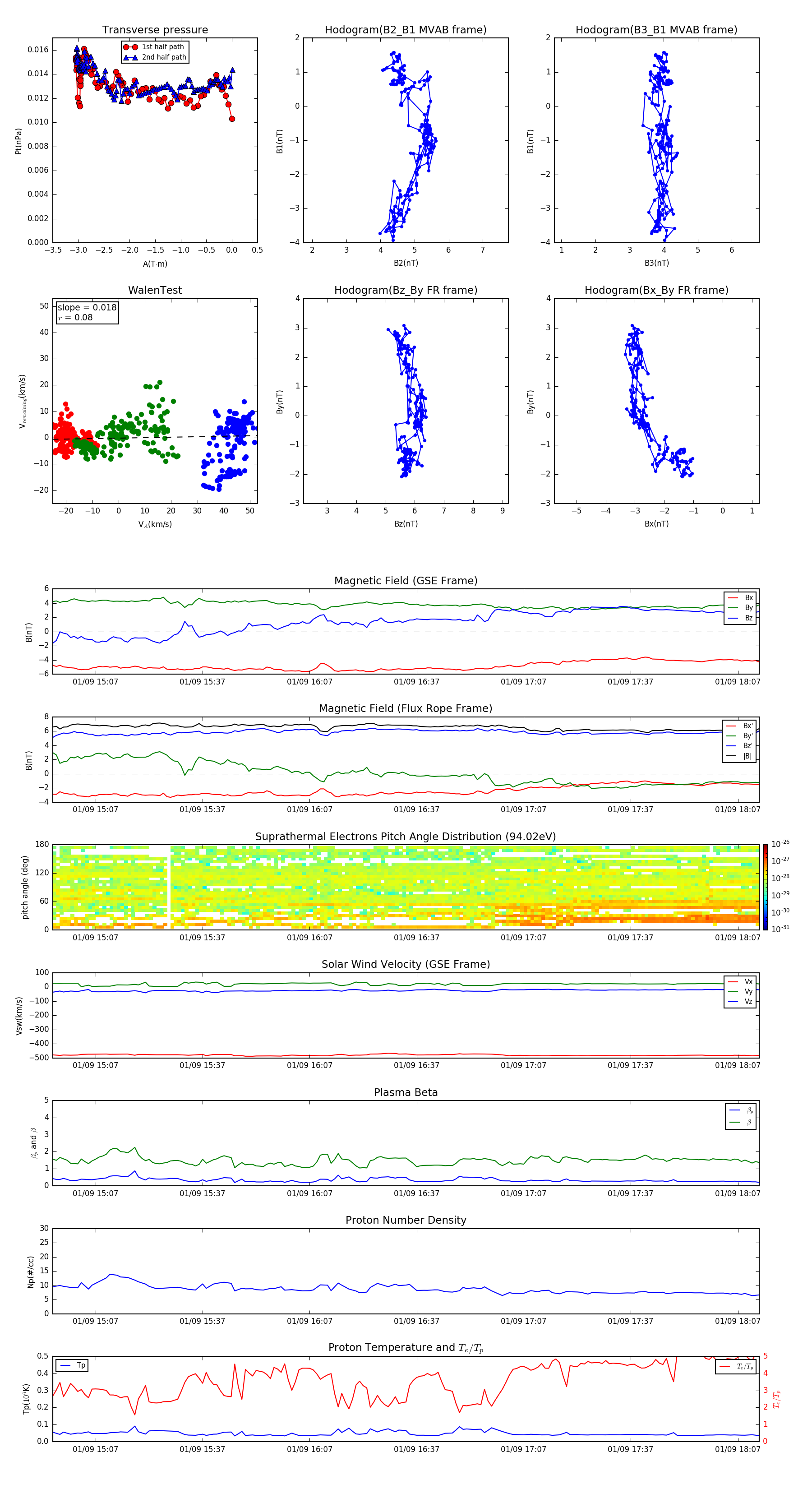Click the 10^-26 colorbar tick label

(780, 844)
